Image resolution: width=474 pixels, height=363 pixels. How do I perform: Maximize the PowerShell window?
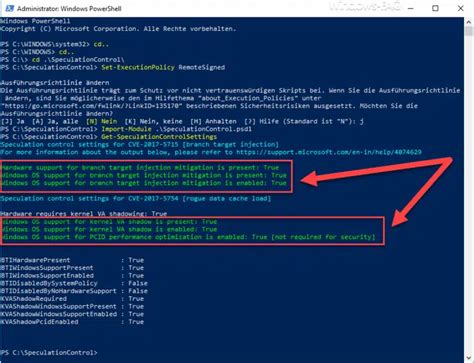pyautogui.click(x=435, y=8)
